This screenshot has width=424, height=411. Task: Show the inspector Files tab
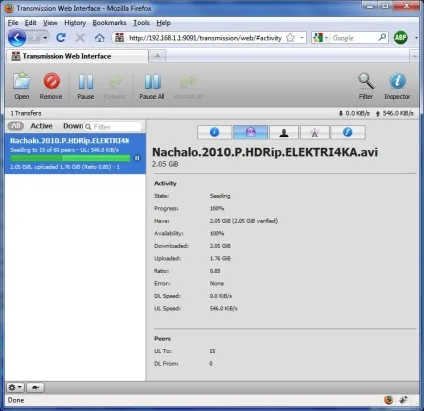(348, 132)
